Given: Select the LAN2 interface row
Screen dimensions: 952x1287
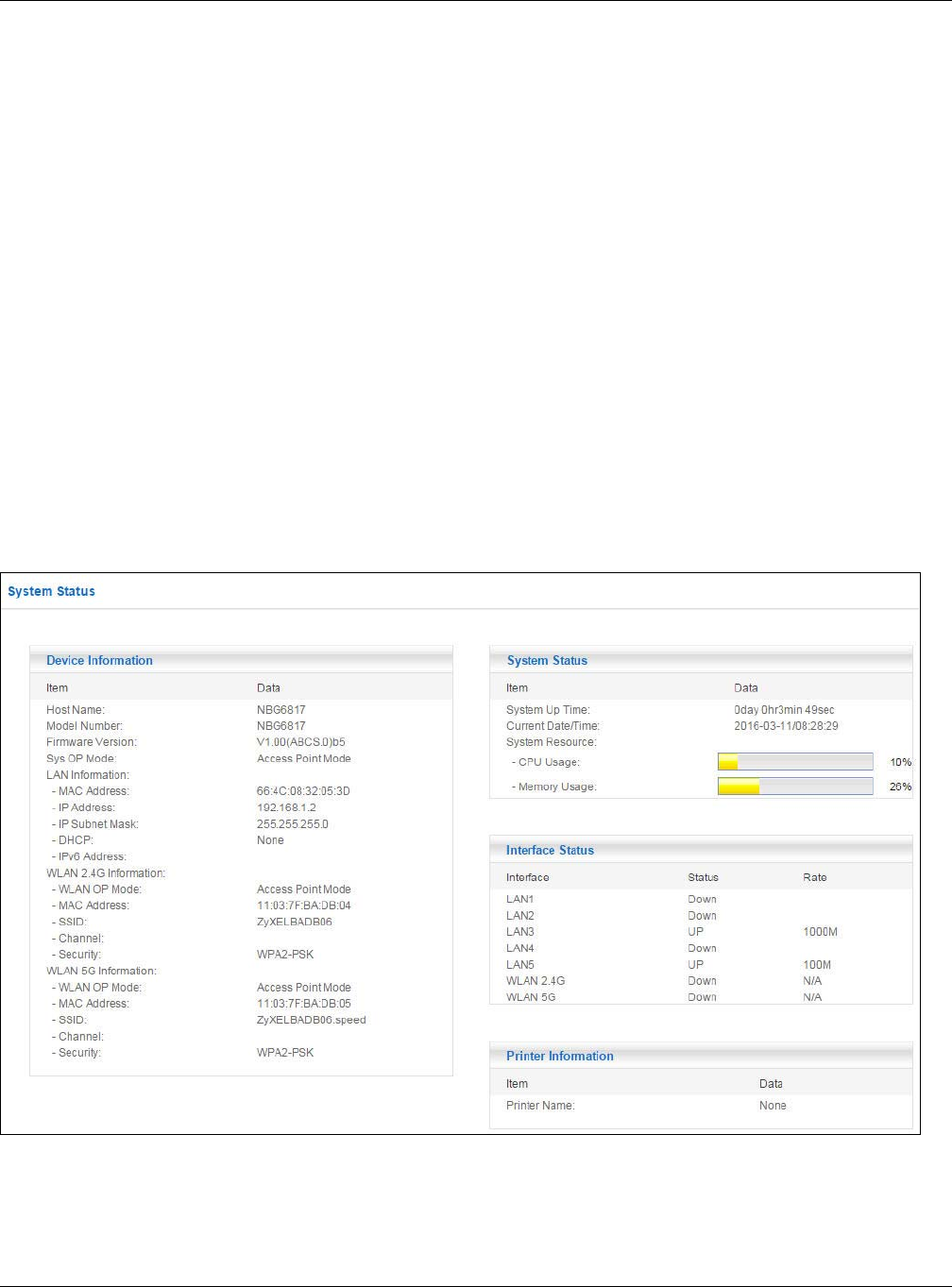Looking at the screenshot, I should (701, 916).
